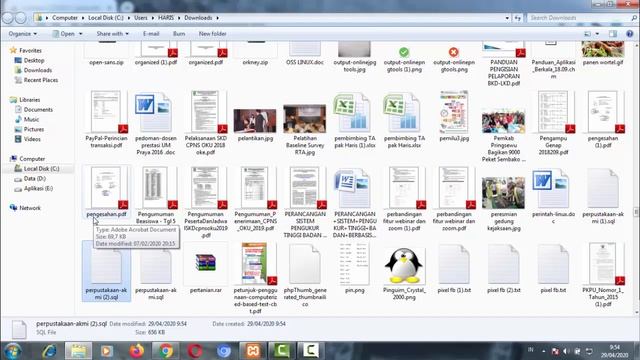Select petunjuk-penggunaan-computerized-based-test pdf
Screen dimensions: 640x360
click(255, 278)
